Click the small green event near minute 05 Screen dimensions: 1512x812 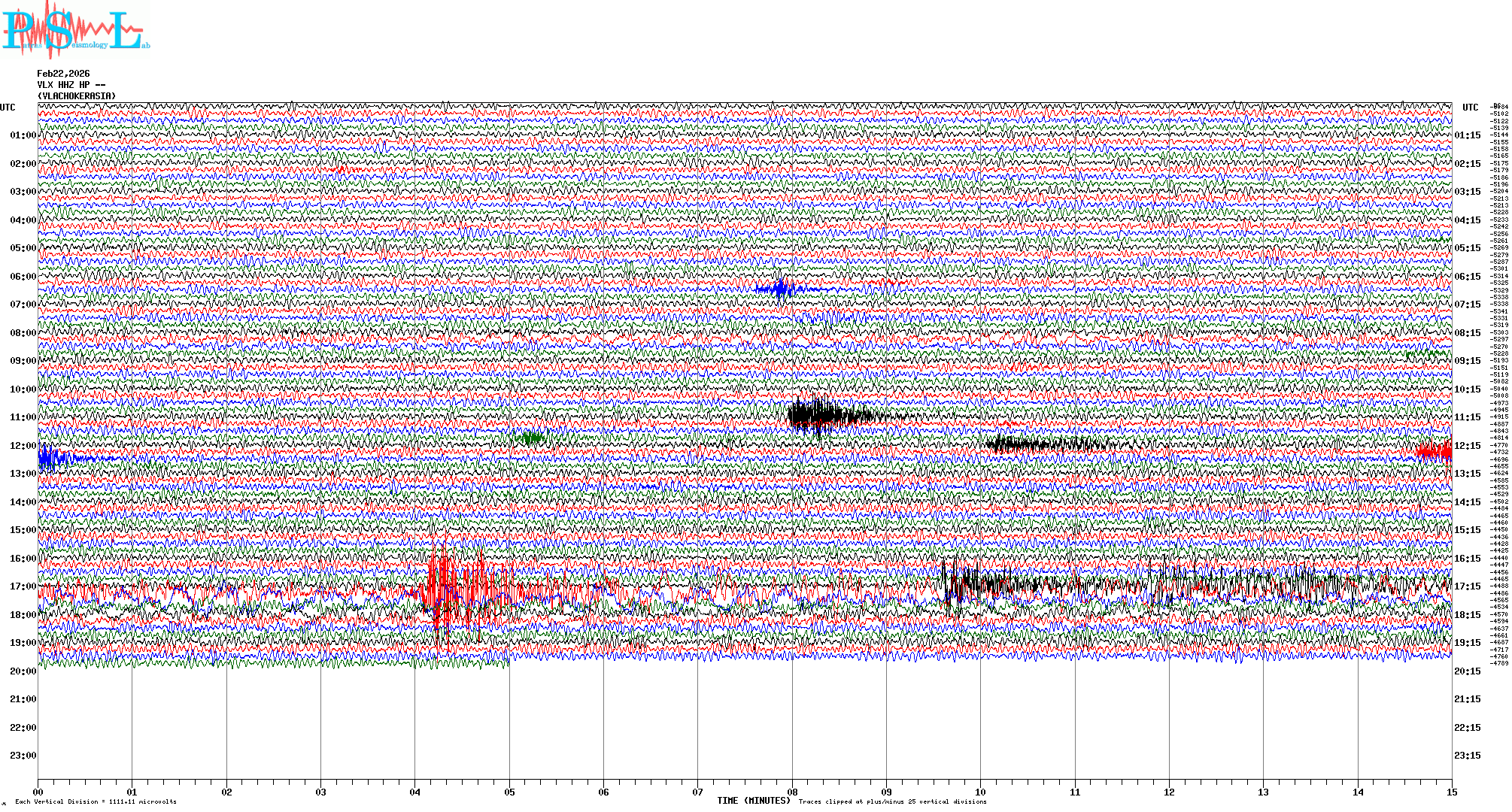click(x=532, y=437)
